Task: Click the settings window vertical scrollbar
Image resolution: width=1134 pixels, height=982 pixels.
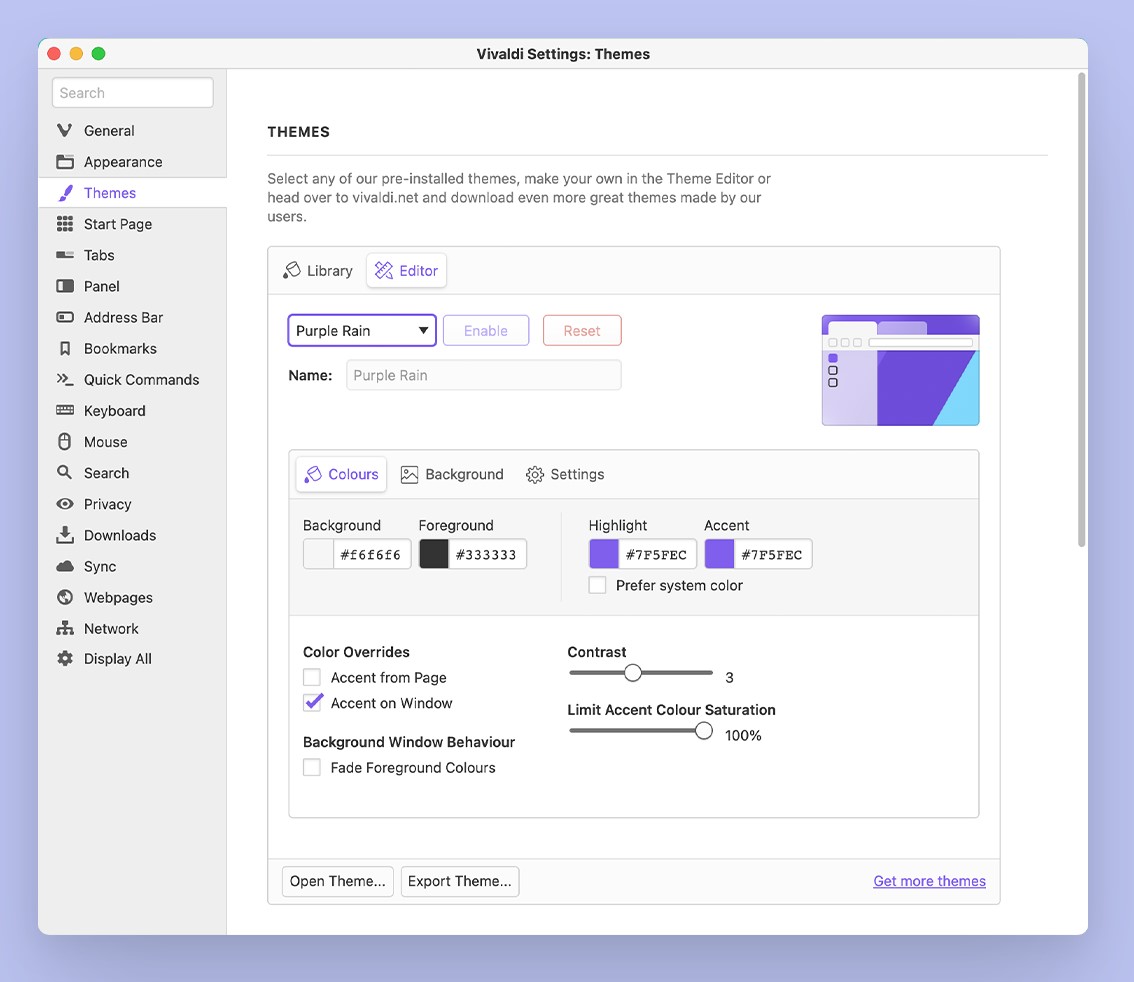Action: 1081,309
